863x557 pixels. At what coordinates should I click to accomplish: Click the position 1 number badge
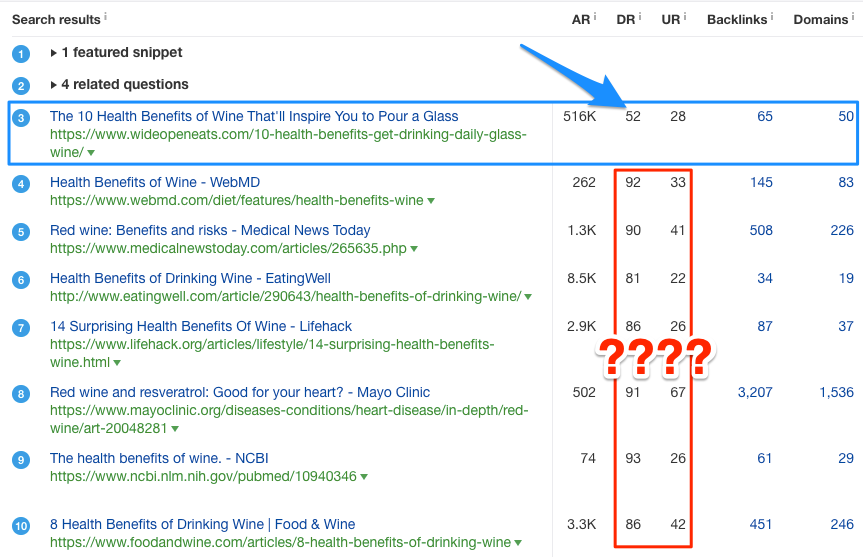click(21, 53)
